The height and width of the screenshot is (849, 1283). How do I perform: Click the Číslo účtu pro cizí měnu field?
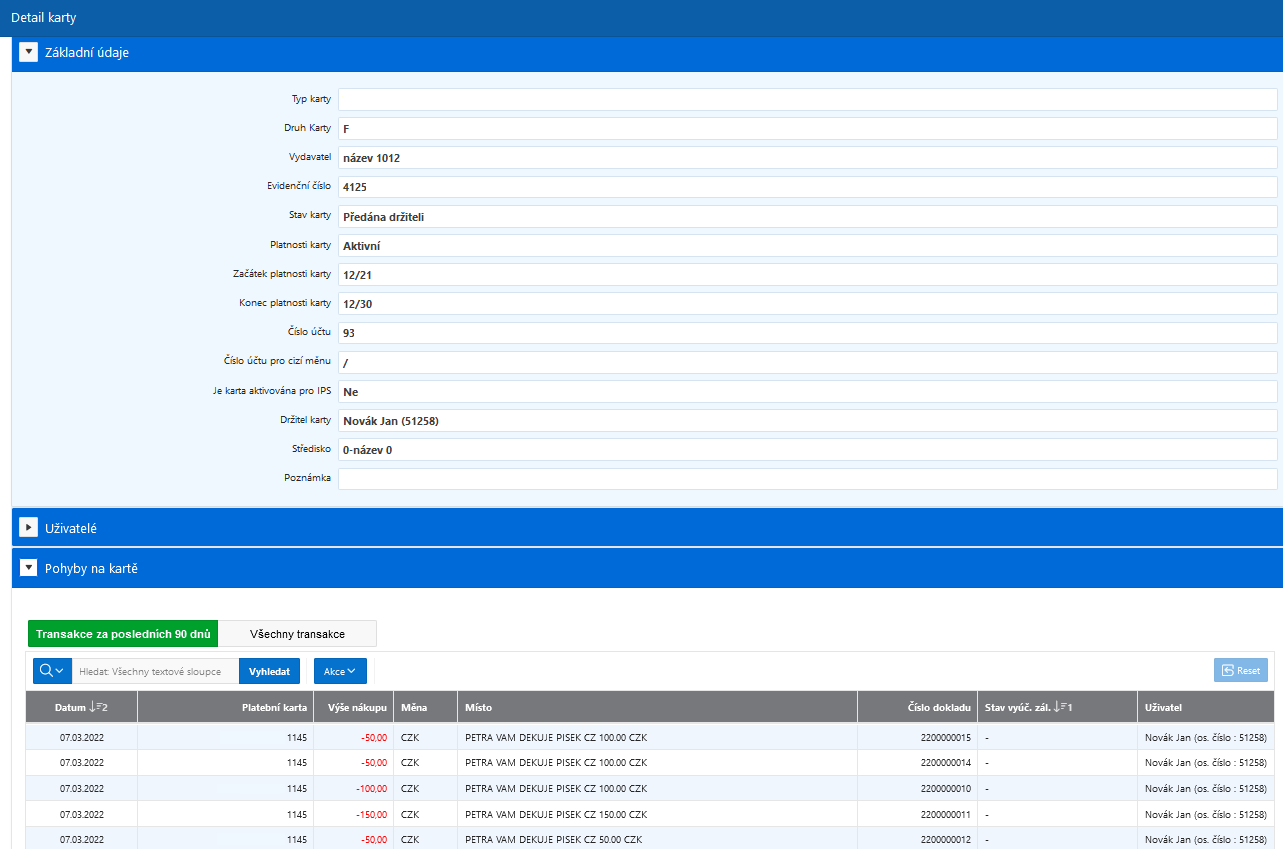[x=808, y=362]
